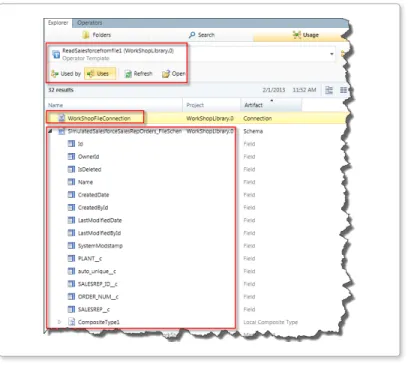
Task: Click the SystemModstamp field icon
Action: [71, 246]
